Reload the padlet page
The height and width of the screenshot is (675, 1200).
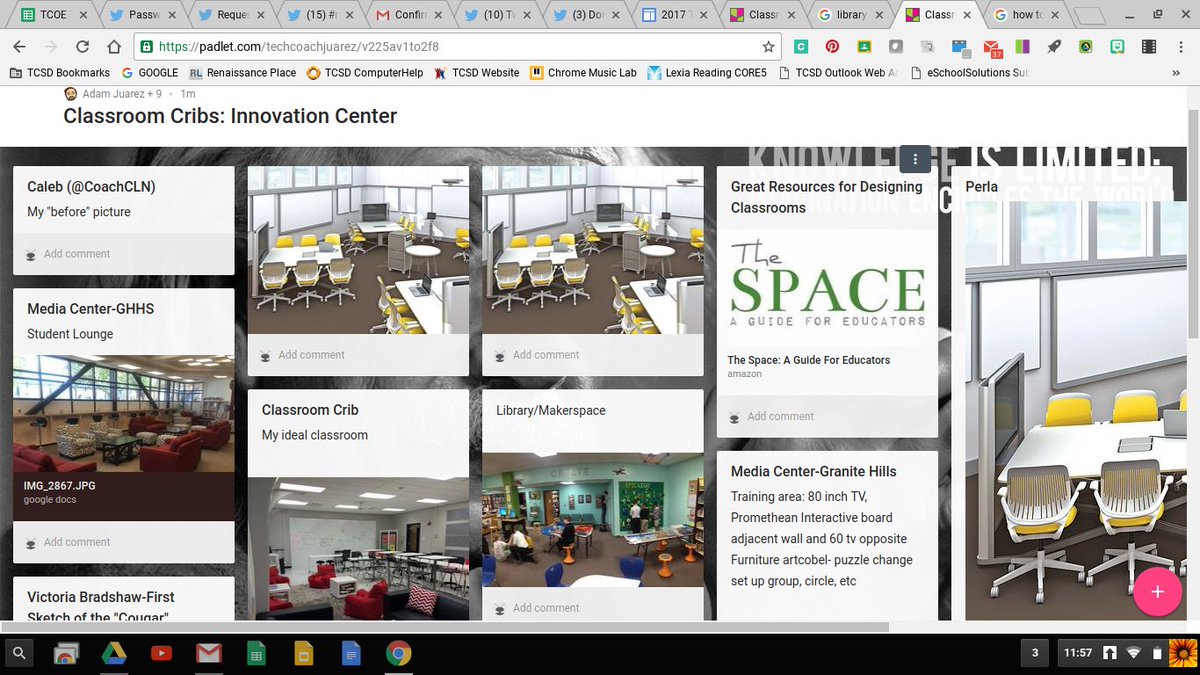[x=82, y=46]
